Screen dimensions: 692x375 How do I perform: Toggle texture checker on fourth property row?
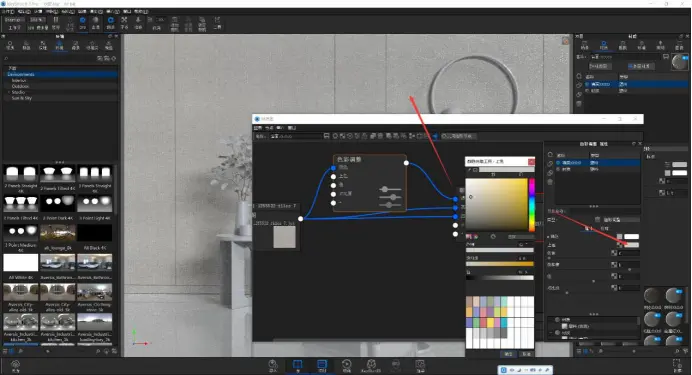pos(614,265)
